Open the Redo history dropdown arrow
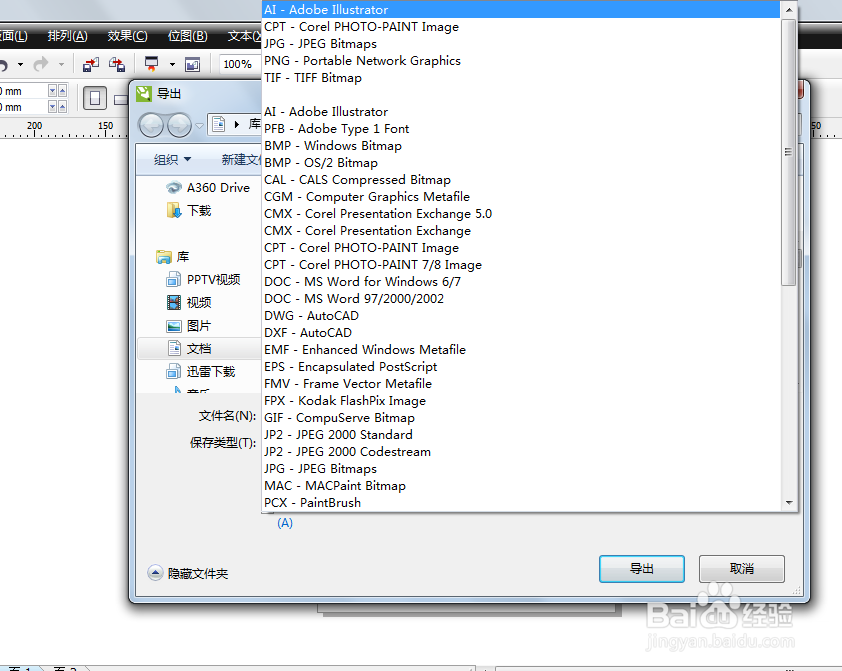Image resolution: width=842 pixels, height=671 pixels. point(61,64)
